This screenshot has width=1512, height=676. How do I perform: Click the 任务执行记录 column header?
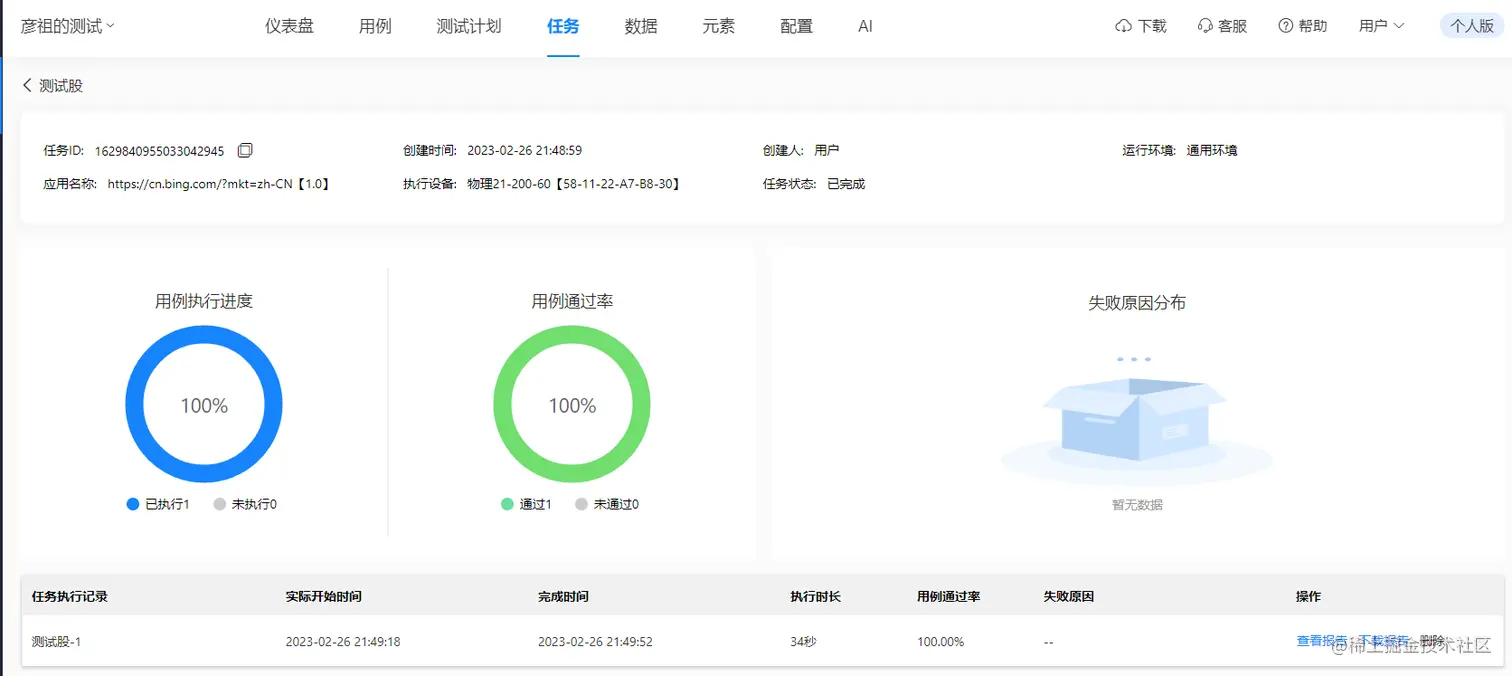[x=70, y=596]
